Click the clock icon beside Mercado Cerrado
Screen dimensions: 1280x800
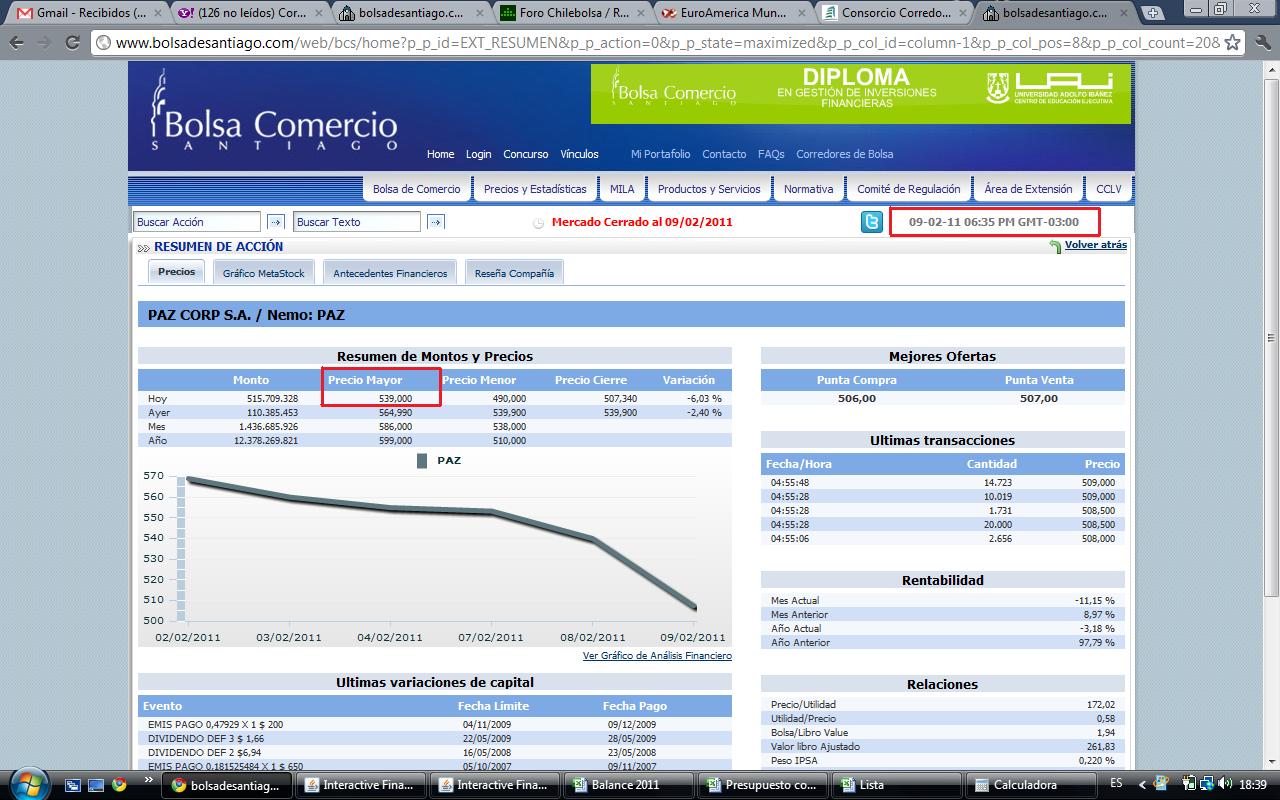coord(538,222)
